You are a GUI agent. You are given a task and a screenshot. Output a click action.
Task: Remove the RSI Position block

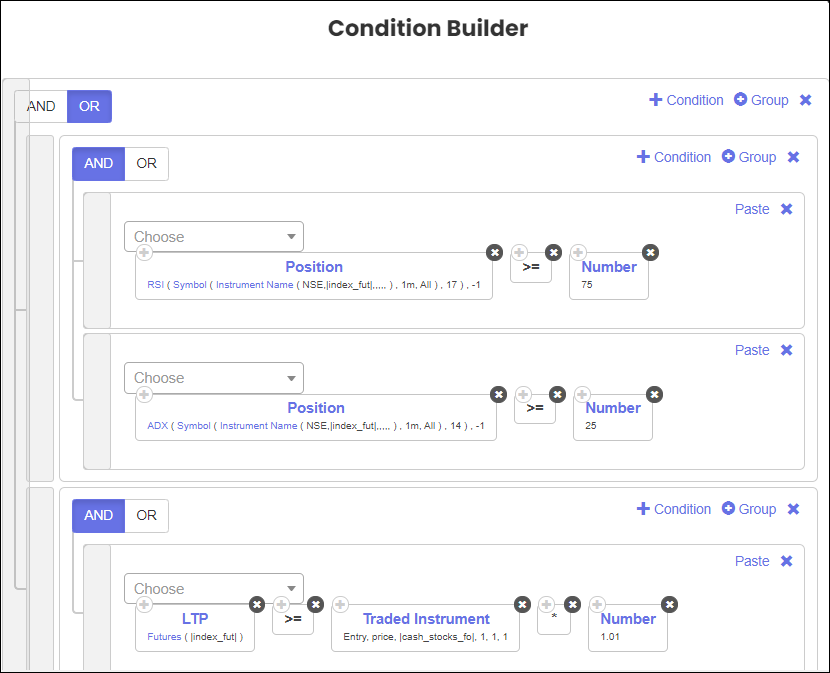point(494,252)
